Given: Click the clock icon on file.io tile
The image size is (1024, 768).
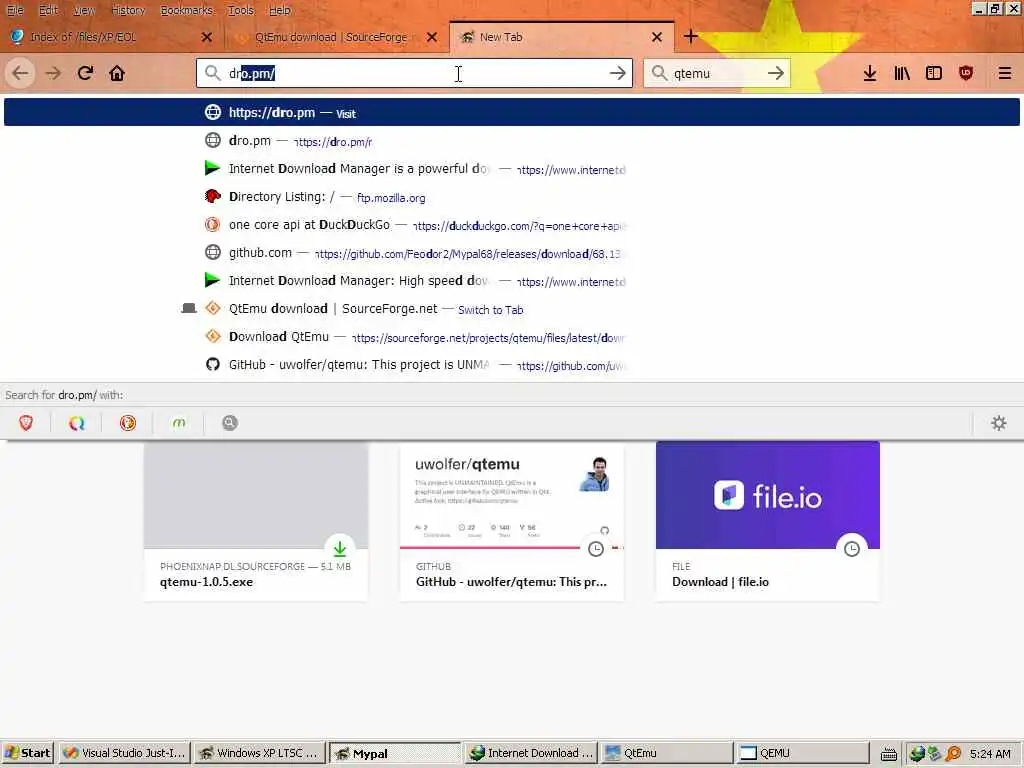Looking at the screenshot, I should 852,549.
